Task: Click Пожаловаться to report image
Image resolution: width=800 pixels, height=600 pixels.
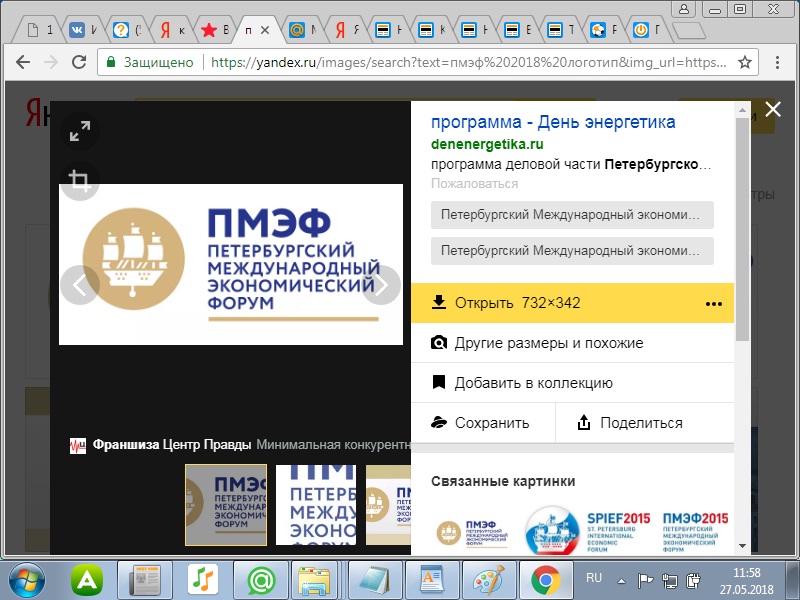Action: coord(474,184)
